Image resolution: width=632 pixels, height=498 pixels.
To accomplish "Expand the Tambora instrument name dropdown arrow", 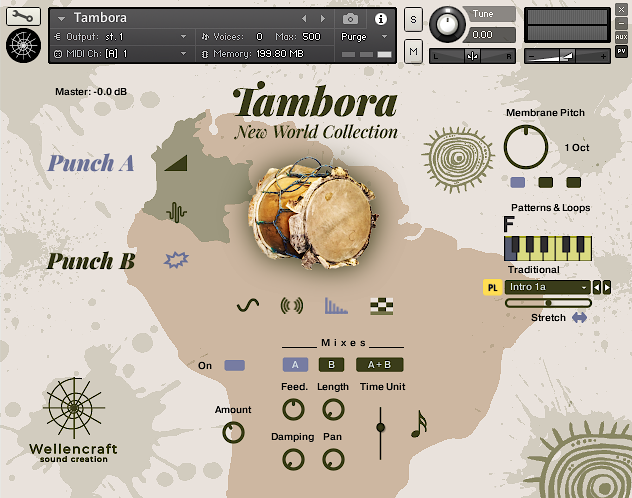I will 61,19.
